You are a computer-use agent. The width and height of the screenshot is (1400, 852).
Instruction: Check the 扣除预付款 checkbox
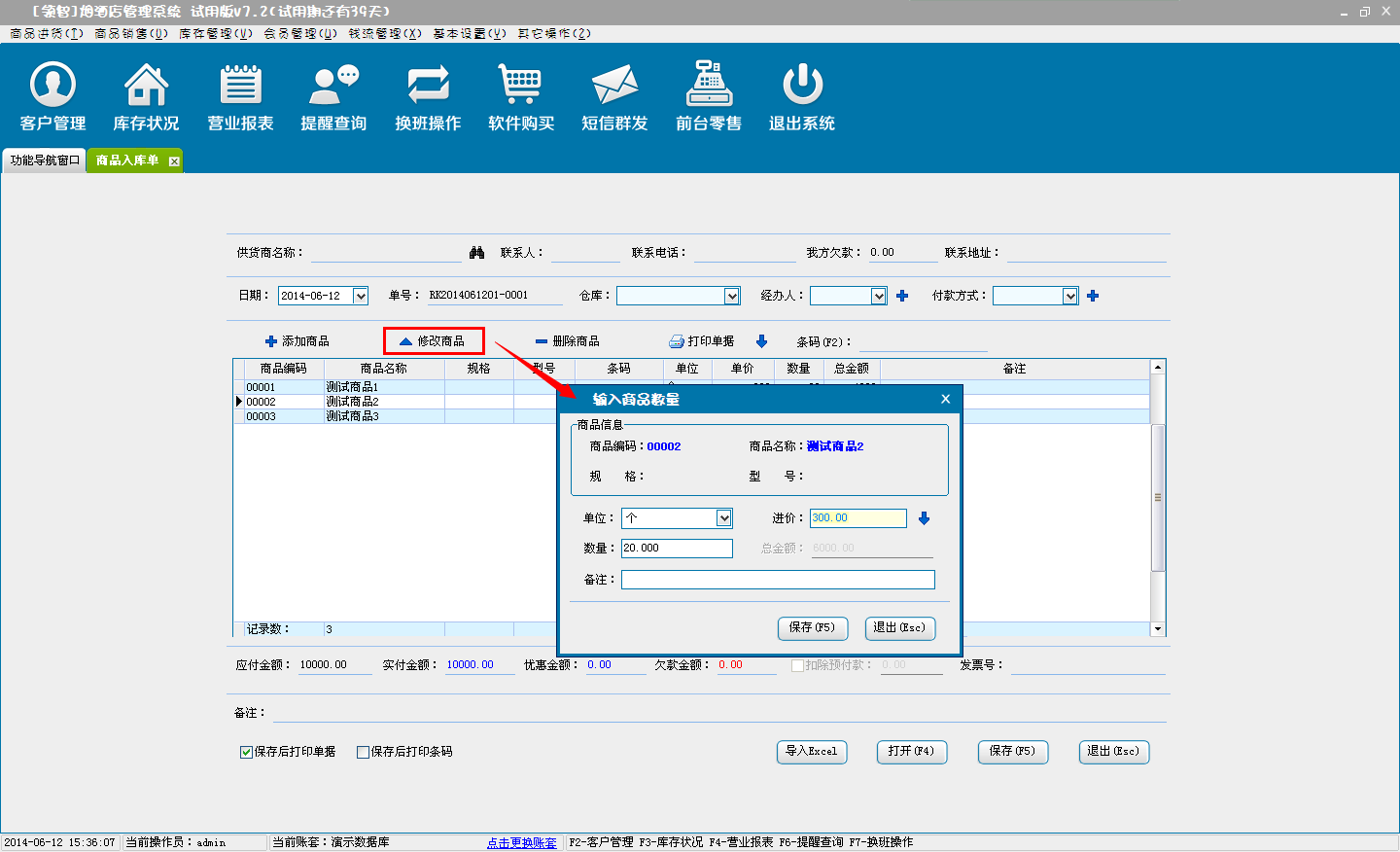pos(797,665)
